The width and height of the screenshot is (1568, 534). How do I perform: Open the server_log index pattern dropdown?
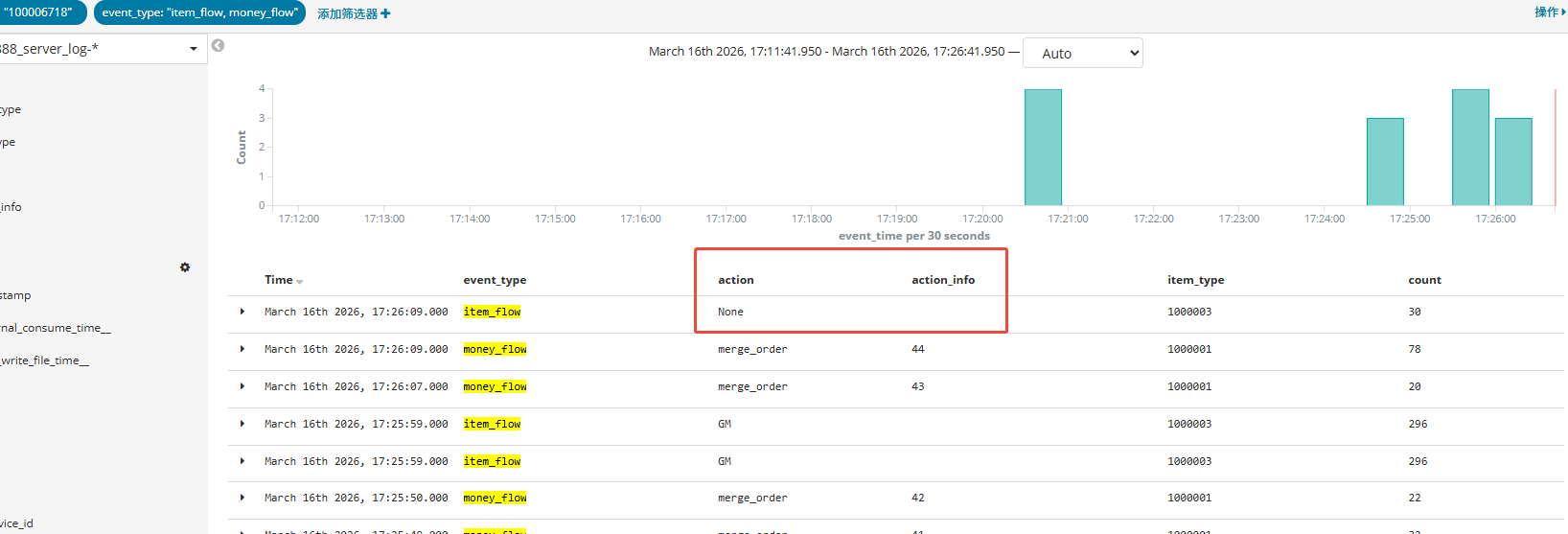point(193,49)
